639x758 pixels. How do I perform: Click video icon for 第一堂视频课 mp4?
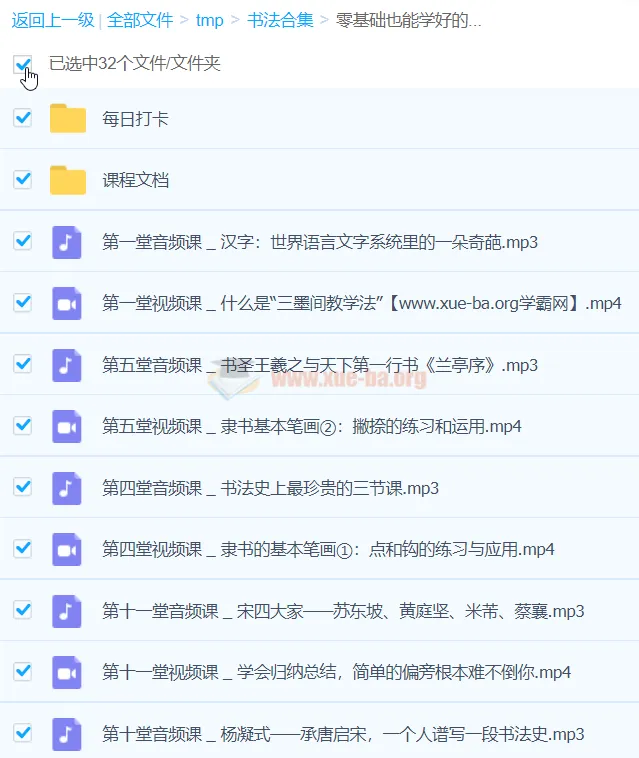tap(67, 303)
